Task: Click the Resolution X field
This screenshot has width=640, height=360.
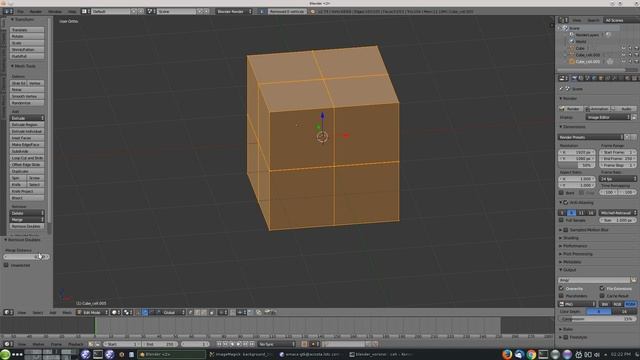Action: [x=577, y=152]
